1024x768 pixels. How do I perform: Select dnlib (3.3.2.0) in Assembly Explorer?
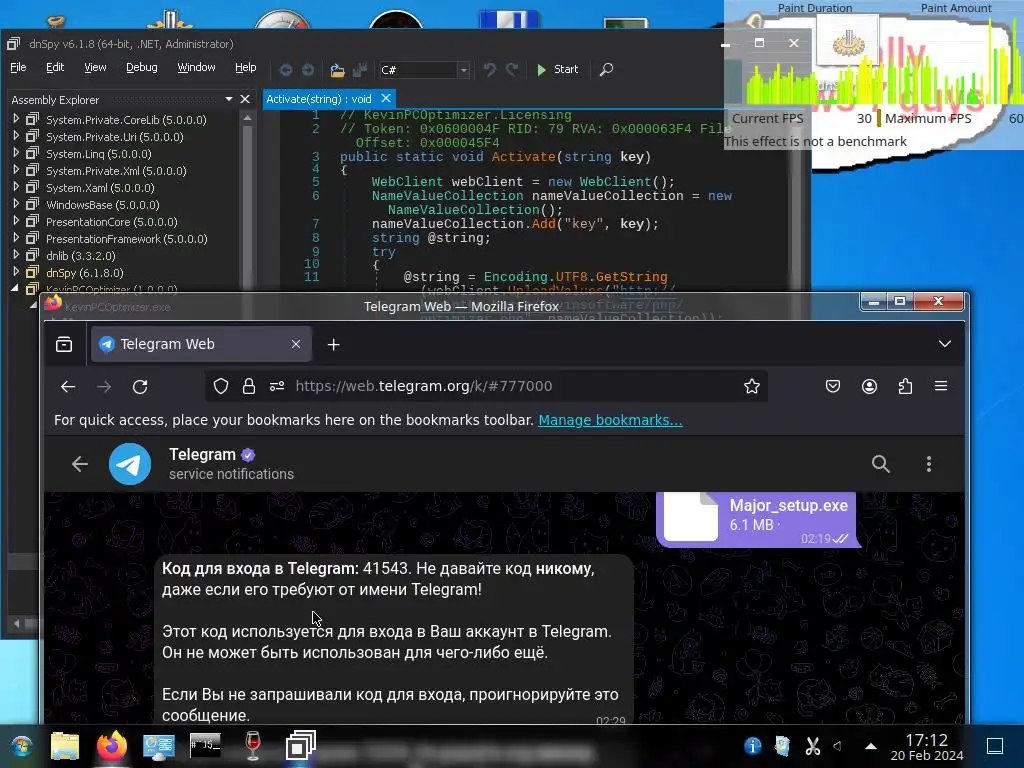coord(80,256)
